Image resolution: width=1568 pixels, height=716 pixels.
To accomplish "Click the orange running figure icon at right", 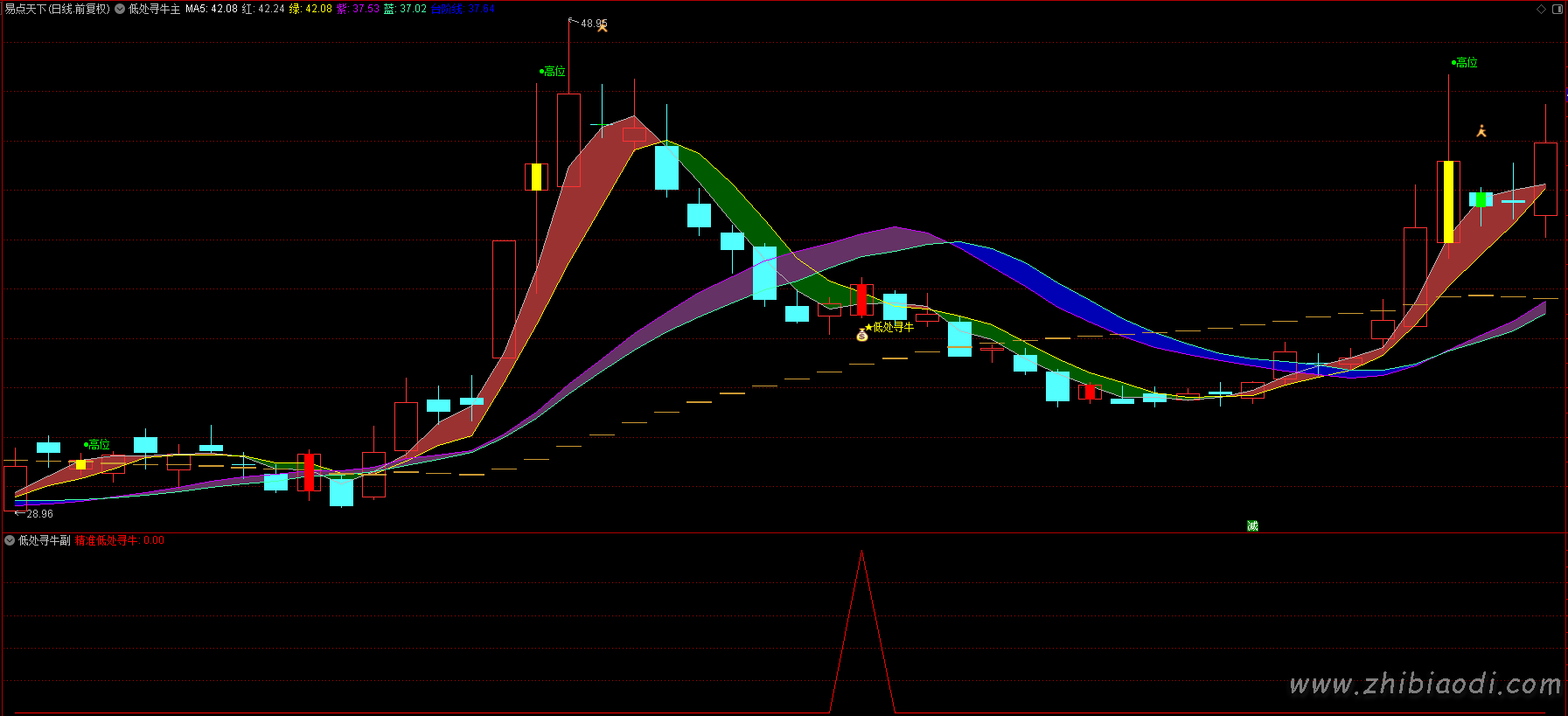I will coord(1481,131).
